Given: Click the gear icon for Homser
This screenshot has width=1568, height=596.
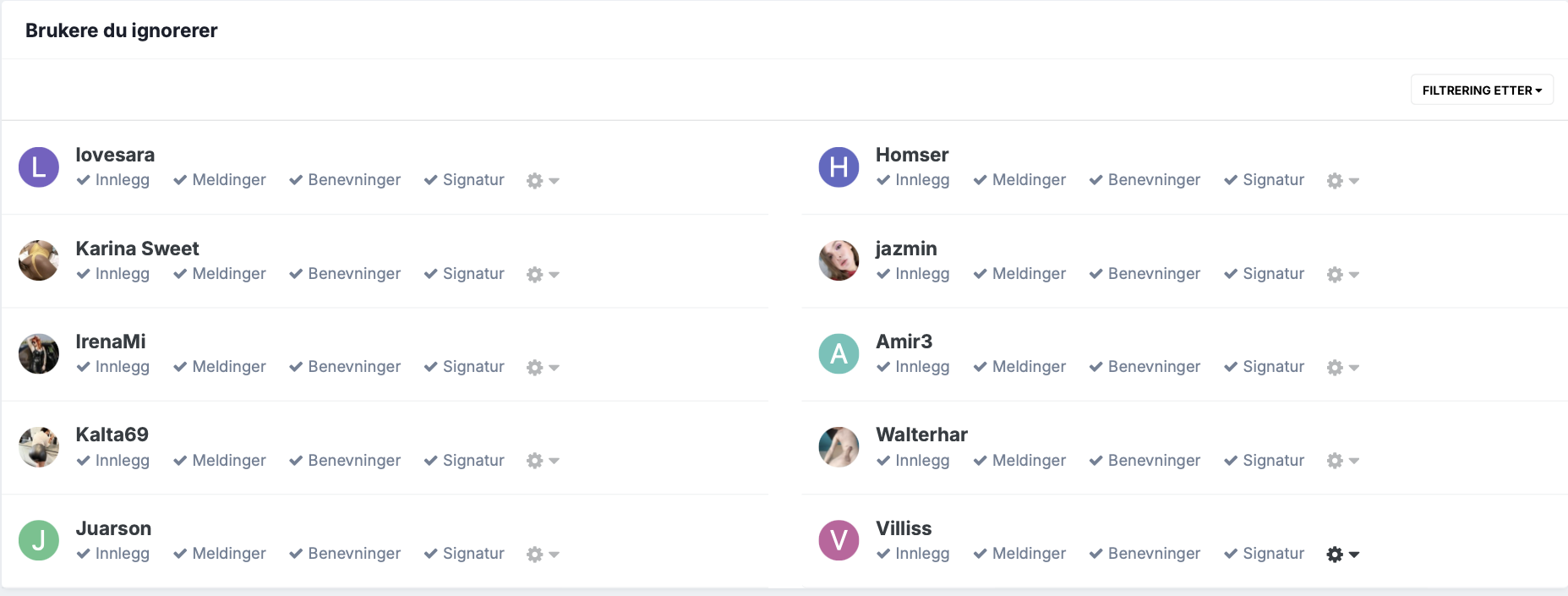Looking at the screenshot, I should click(1335, 181).
